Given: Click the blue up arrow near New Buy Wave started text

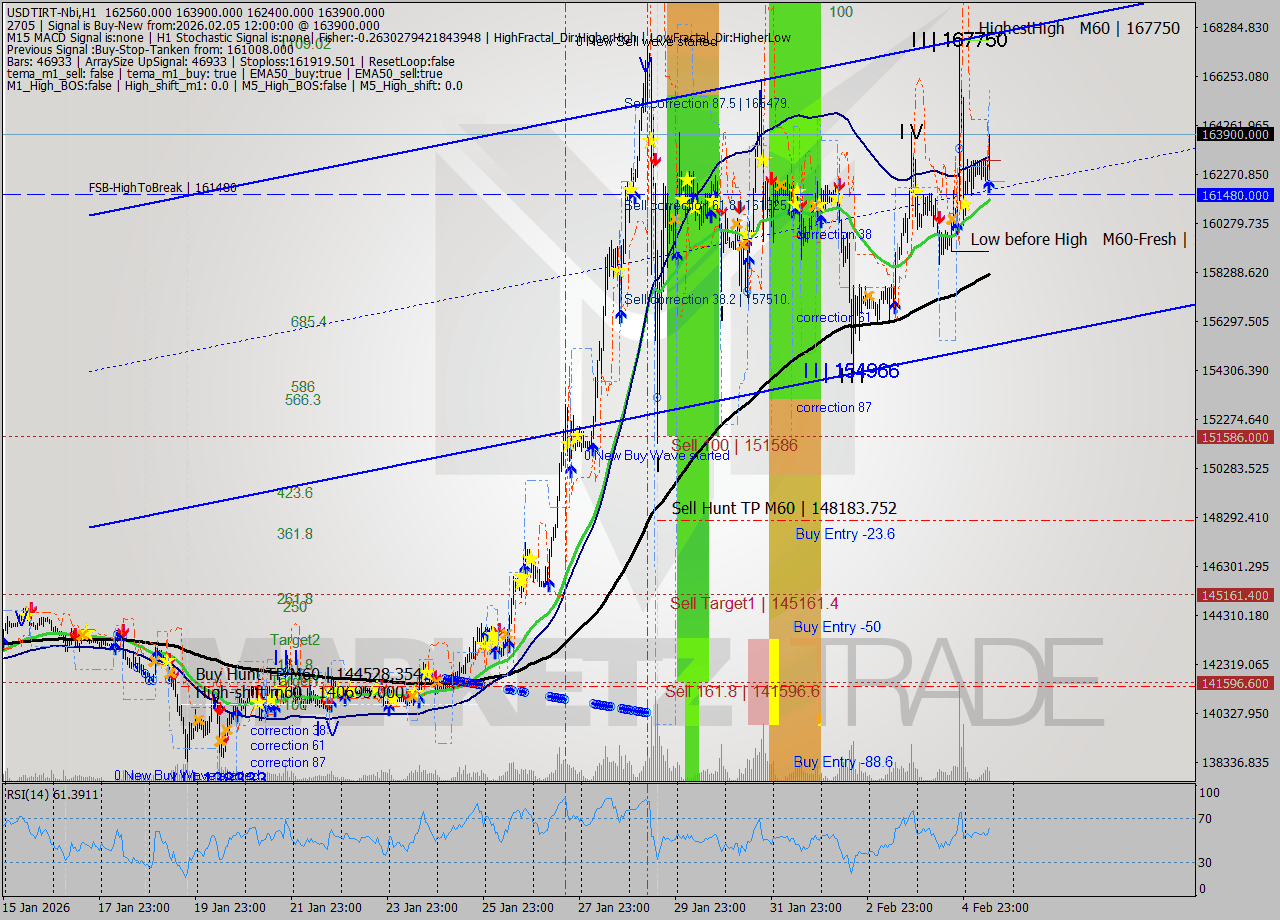Looking at the screenshot, I should coord(593,448).
